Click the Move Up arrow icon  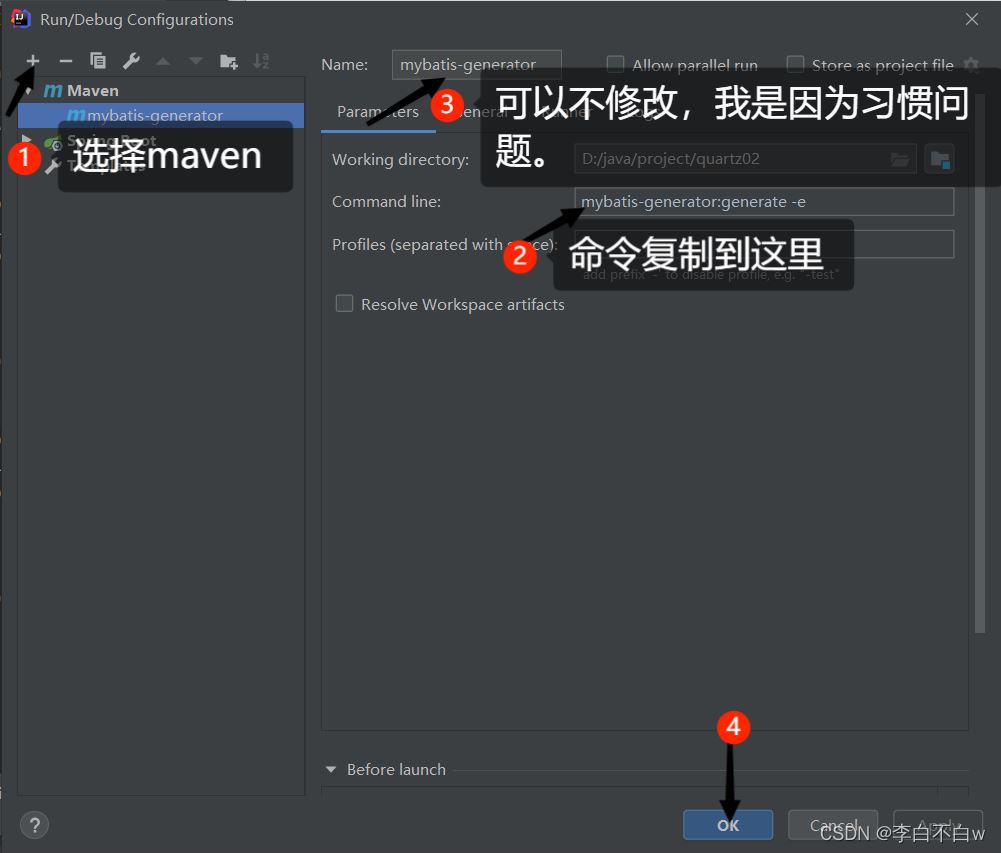[163, 61]
